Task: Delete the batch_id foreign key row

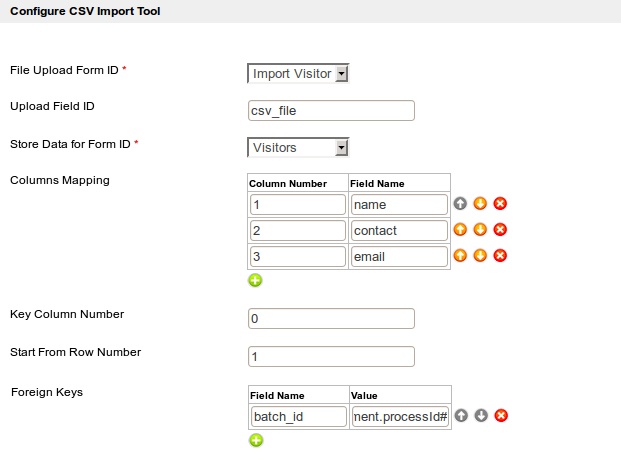Action: [501, 415]
